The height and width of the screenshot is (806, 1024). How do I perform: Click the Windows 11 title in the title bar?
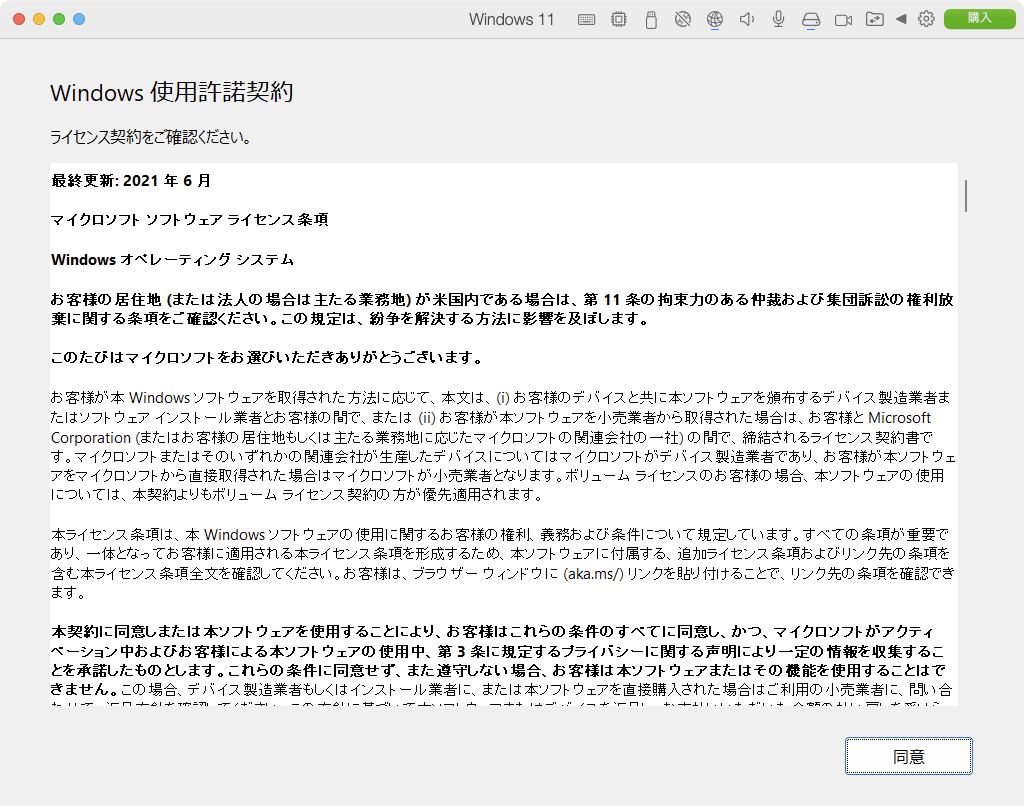click(x=512, y=18)
